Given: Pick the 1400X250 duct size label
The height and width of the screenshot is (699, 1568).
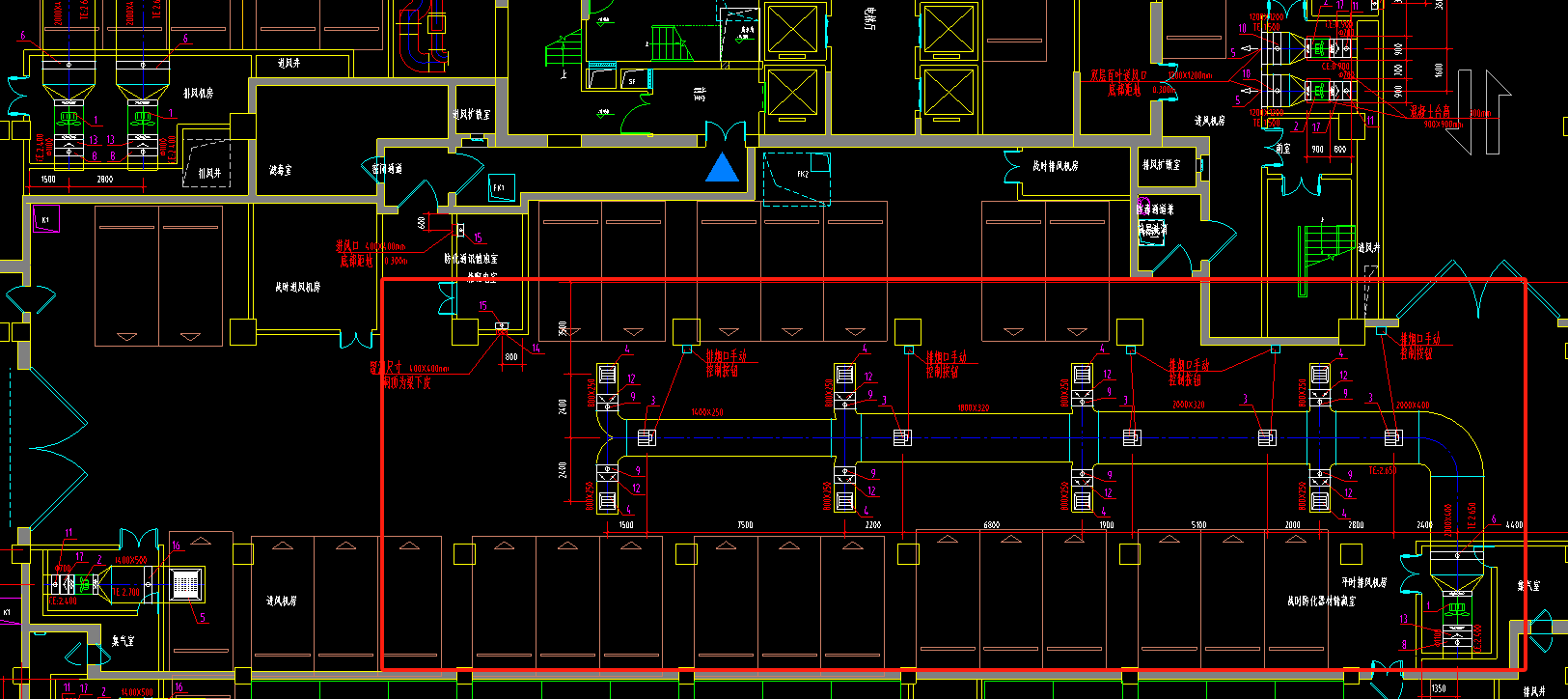Looking at the screenshot, I should point(707,412).
